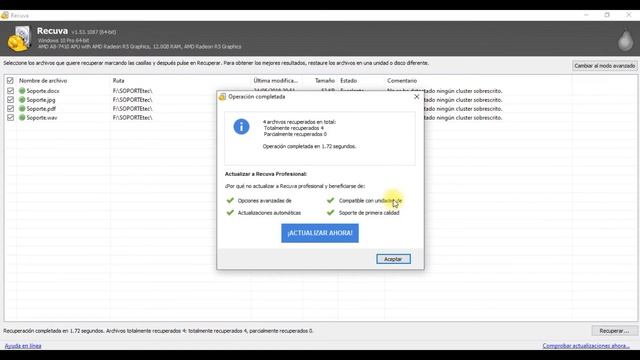640x360 pixels.
Task: Uncheck the Soporte.docx checkbox
Action: [11, 91]
